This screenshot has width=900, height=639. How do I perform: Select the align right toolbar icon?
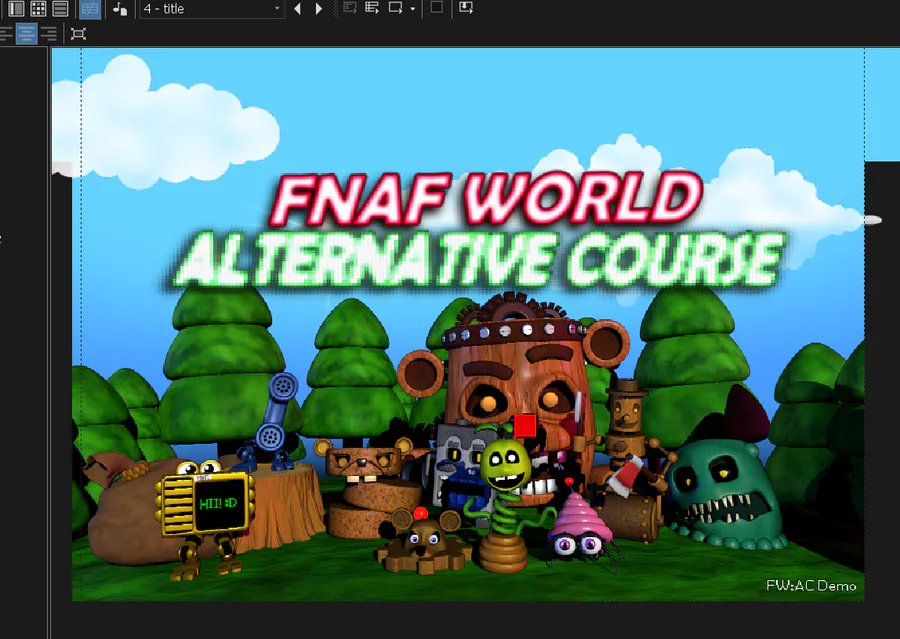coord(49,33)
